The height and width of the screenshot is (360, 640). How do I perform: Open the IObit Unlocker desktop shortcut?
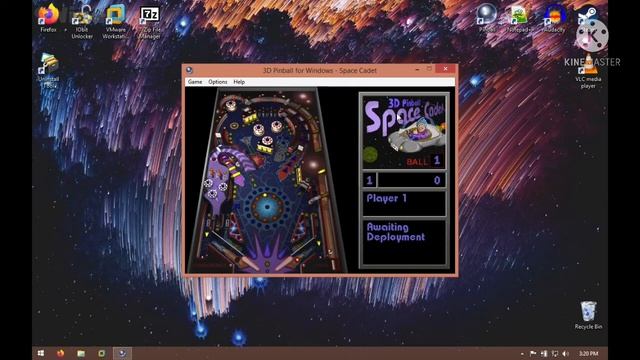click(x=82, y=22)
